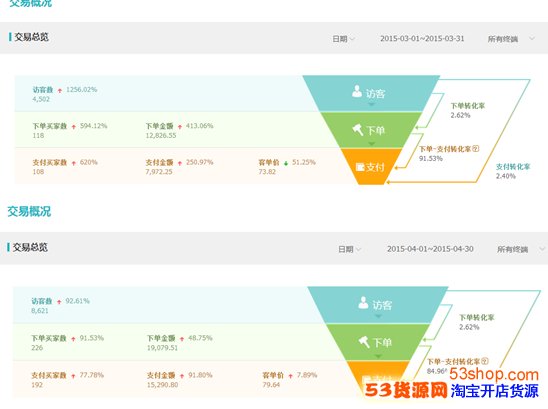Click the visitor person icon in April funnel
Image resolution: width=548 pixels, height=409 pixels.
coord(363,303)
